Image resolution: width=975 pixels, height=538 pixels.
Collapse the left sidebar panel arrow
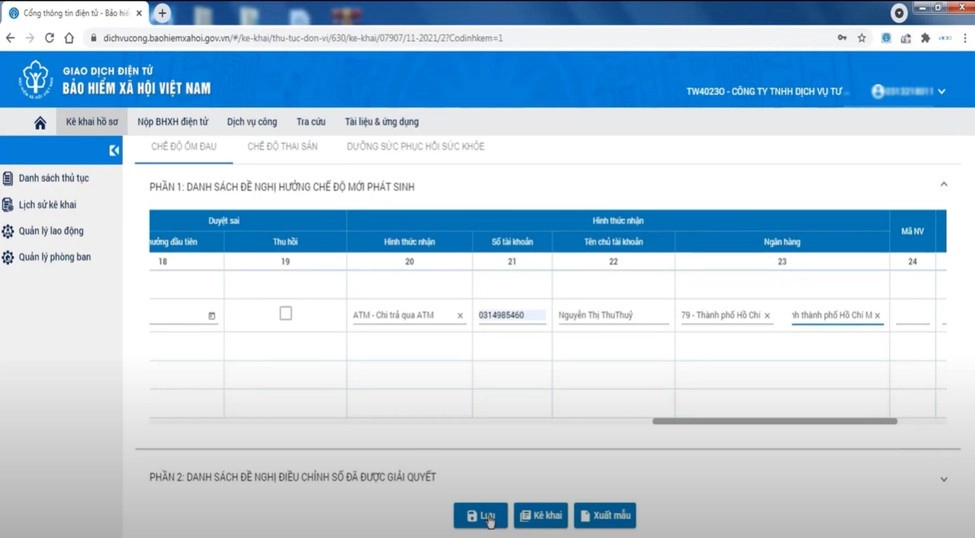(114, 150)
